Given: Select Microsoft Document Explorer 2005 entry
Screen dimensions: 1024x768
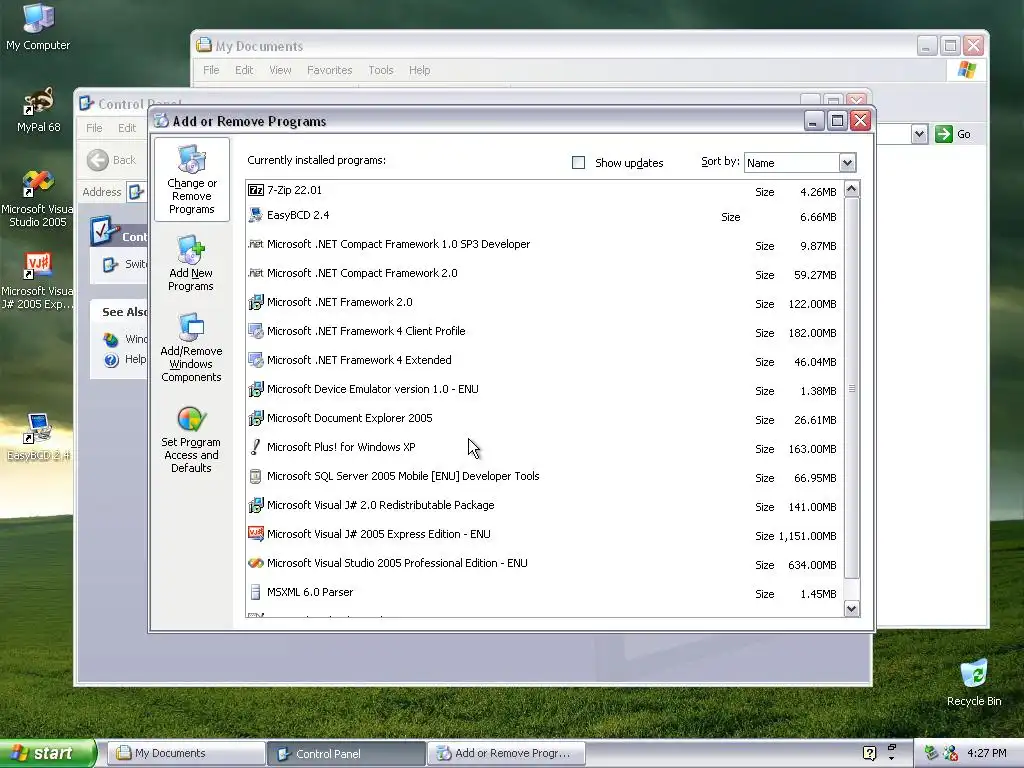Looking at the screenshot, I should point(545,418).
